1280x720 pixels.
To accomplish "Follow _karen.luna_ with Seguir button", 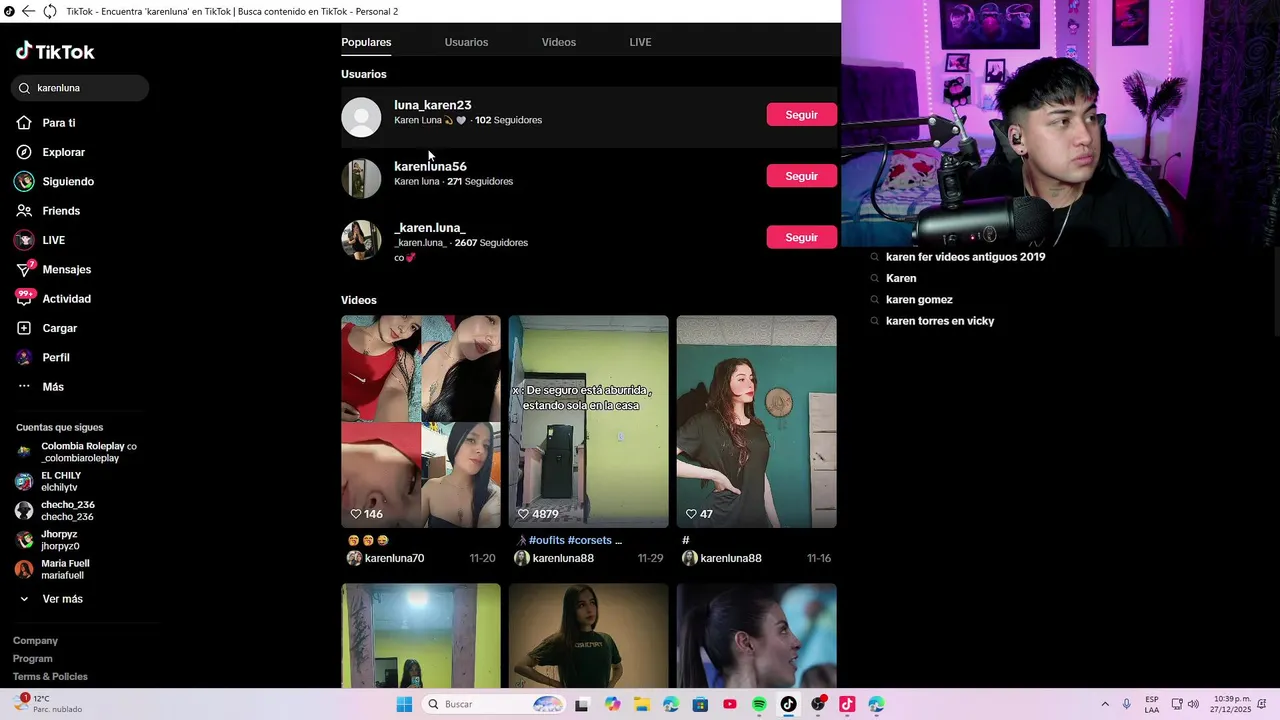I will click(x=801, y=237).
